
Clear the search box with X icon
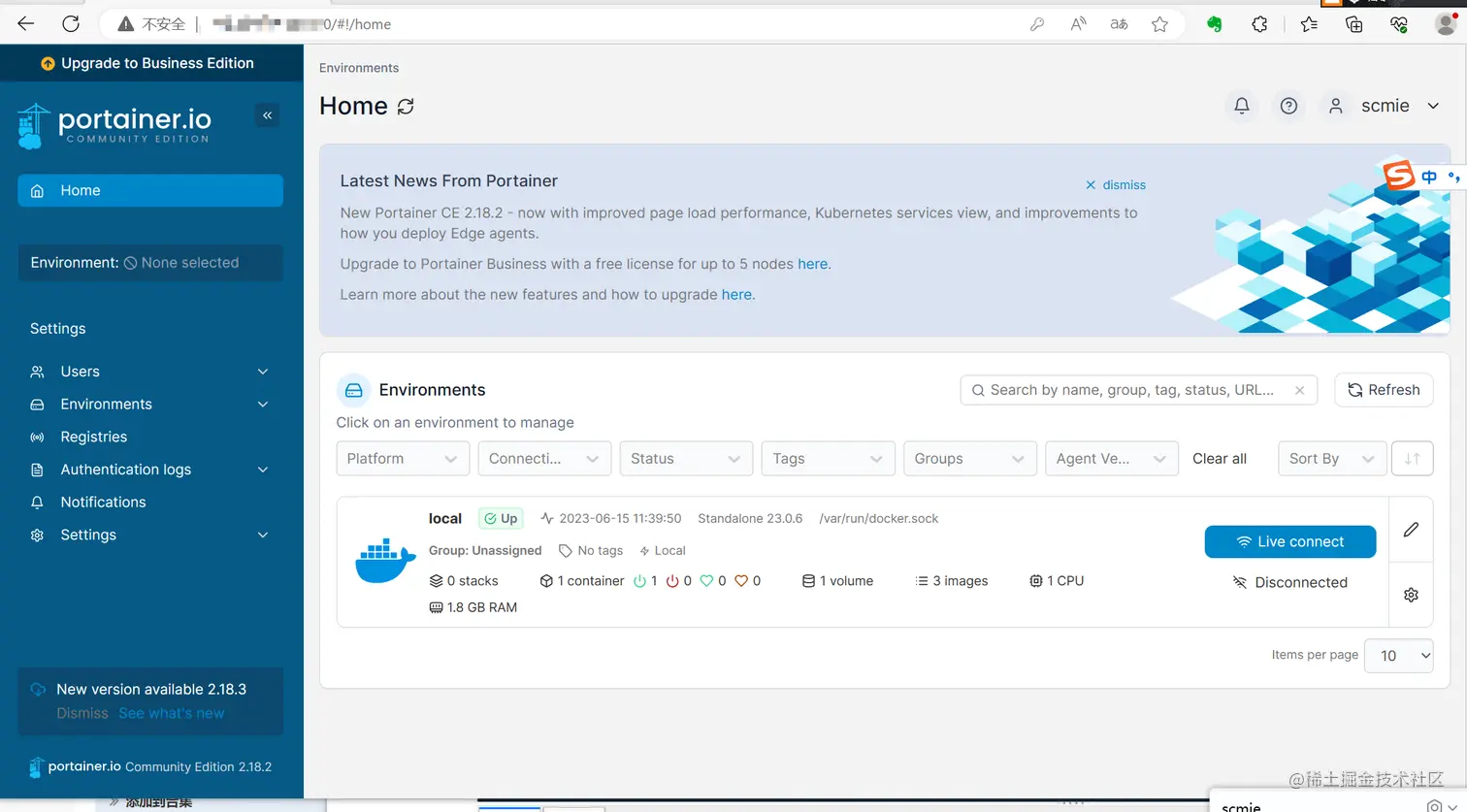pyautogui.click(x=1299, y=390)
